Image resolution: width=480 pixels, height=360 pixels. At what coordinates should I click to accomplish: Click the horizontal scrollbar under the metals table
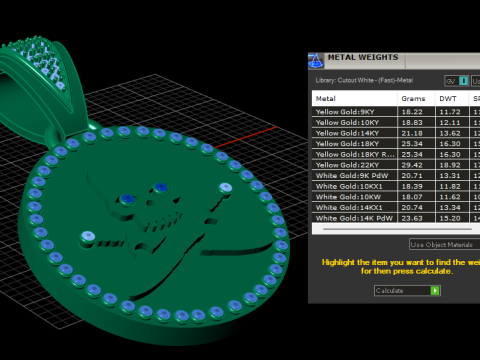pos(397,229)
